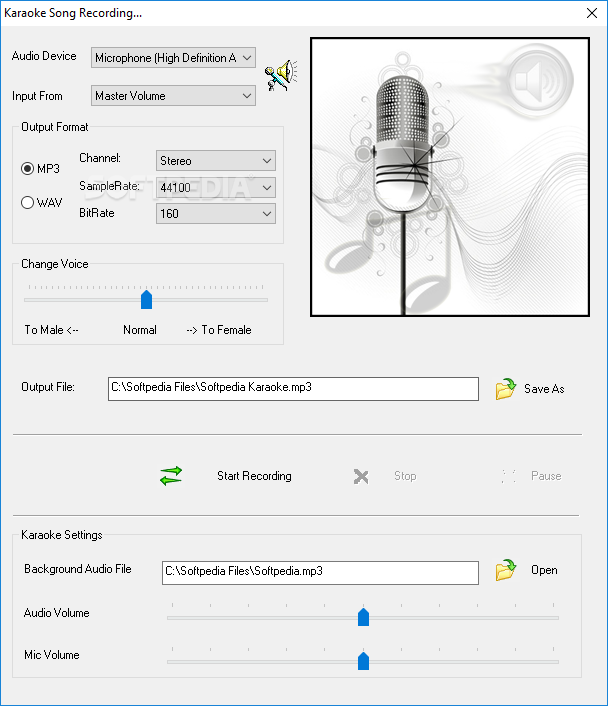The image size is (608, 706).
Task: Click the 'SampleRate:' label
Action: [x=109, y=186]
